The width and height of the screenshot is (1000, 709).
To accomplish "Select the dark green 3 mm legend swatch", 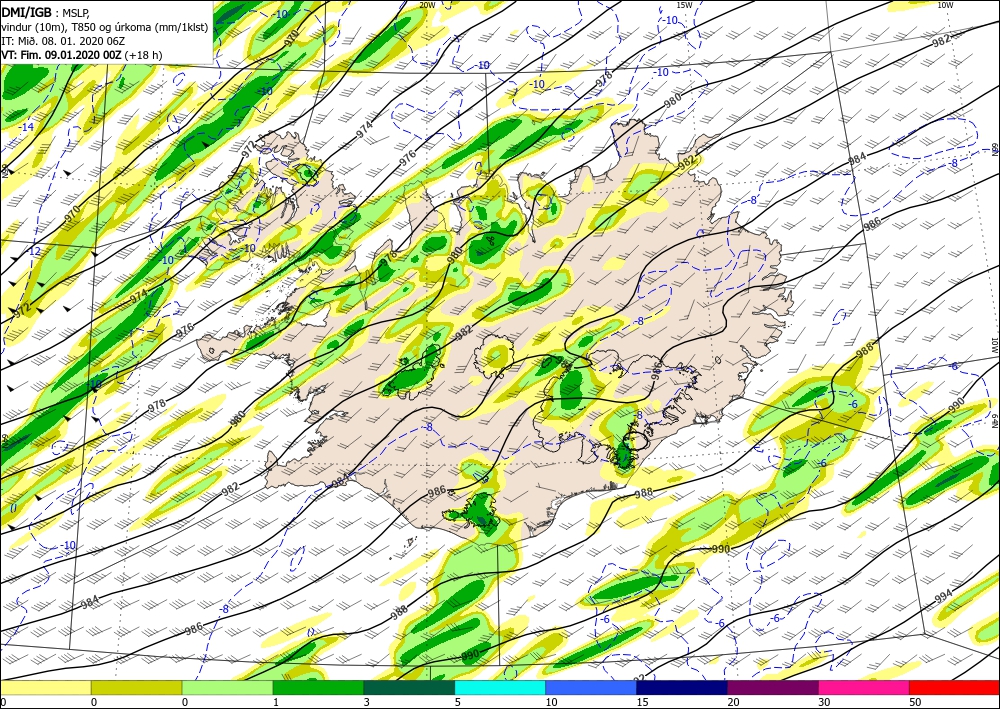I will 409,687.
